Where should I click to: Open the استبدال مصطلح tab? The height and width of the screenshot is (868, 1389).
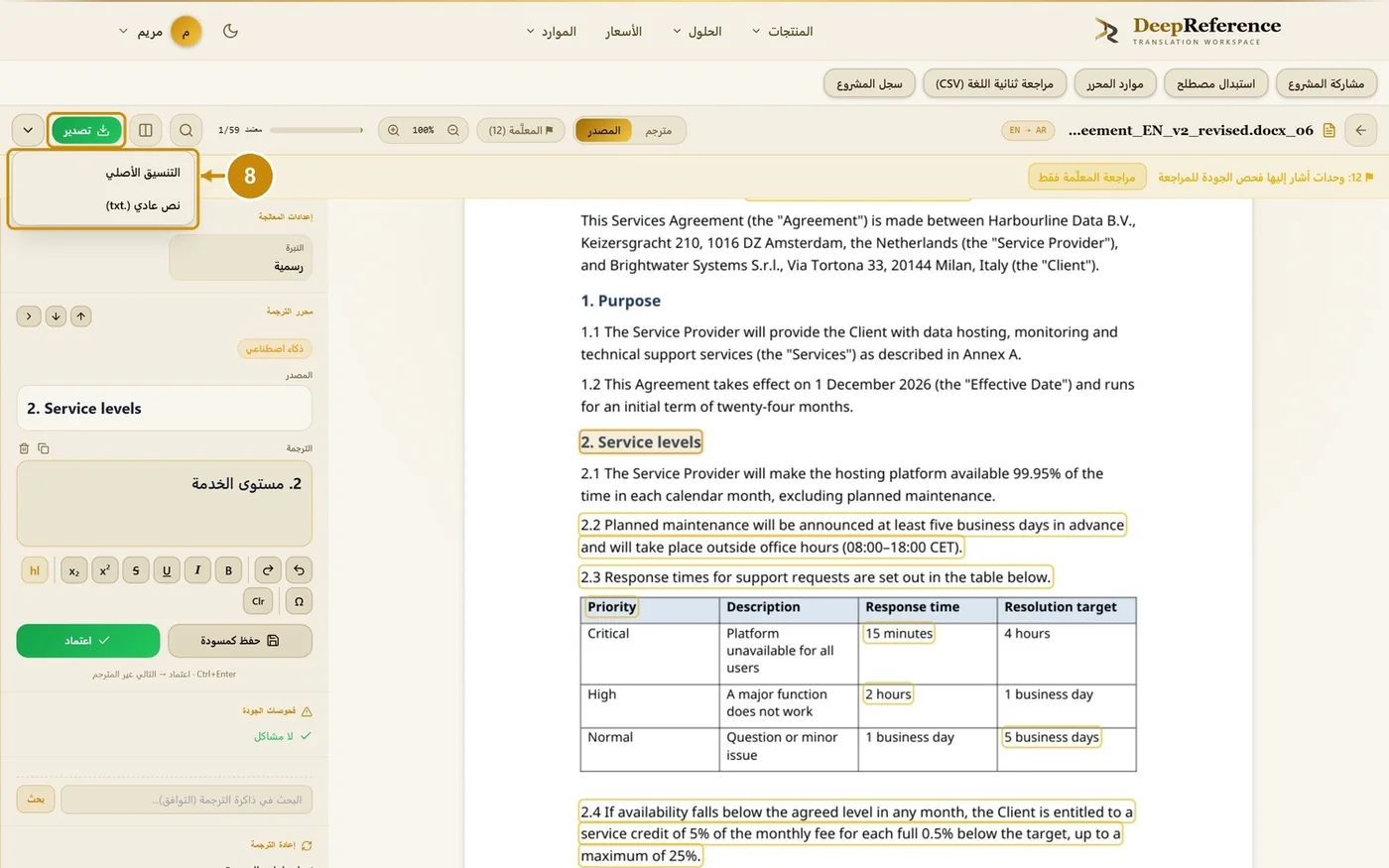[x=1215, y=83]
